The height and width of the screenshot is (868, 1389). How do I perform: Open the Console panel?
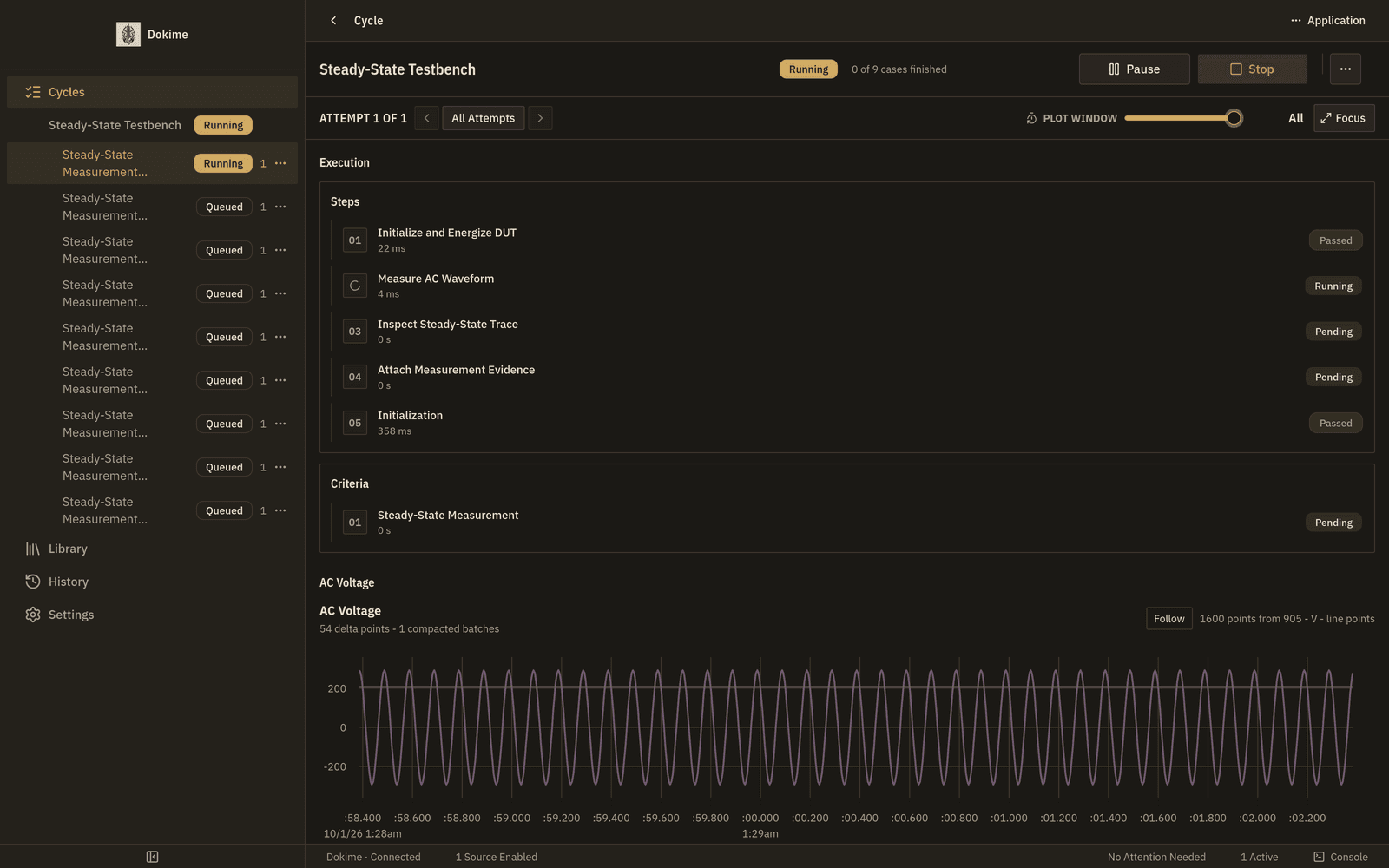pyautogui.click(x=1340, y=857)
